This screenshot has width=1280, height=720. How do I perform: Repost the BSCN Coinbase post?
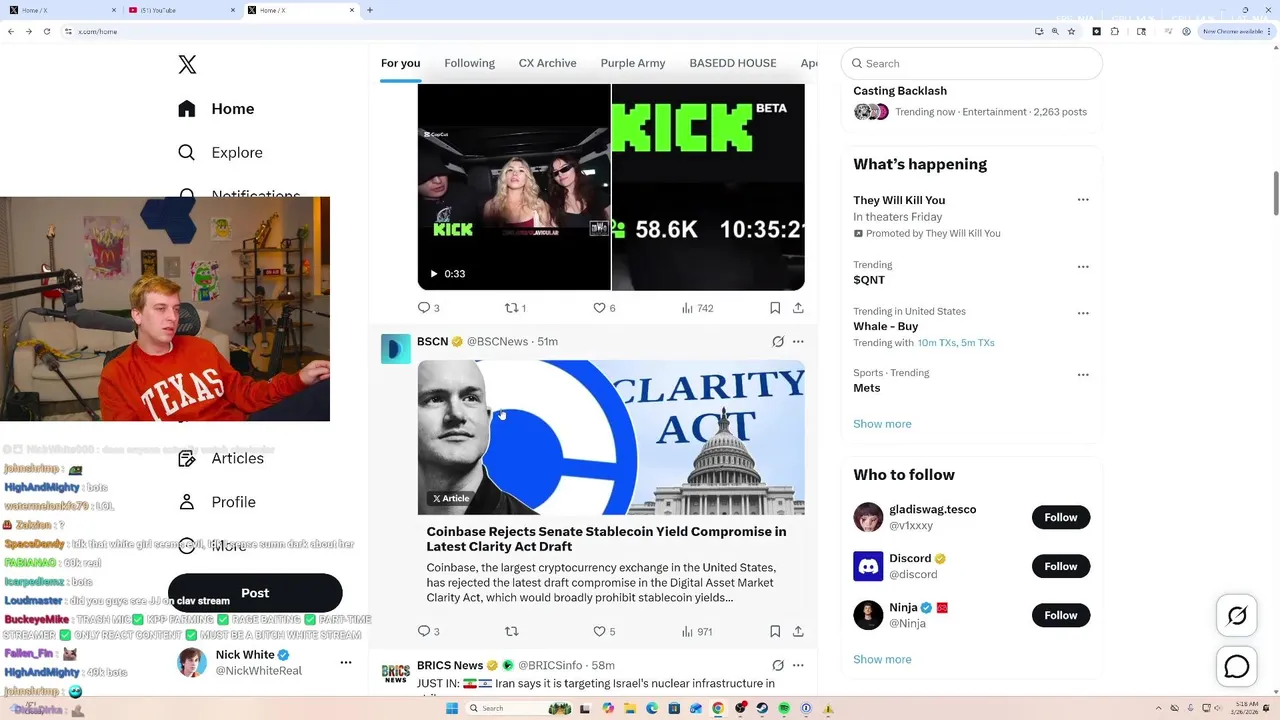512,631
